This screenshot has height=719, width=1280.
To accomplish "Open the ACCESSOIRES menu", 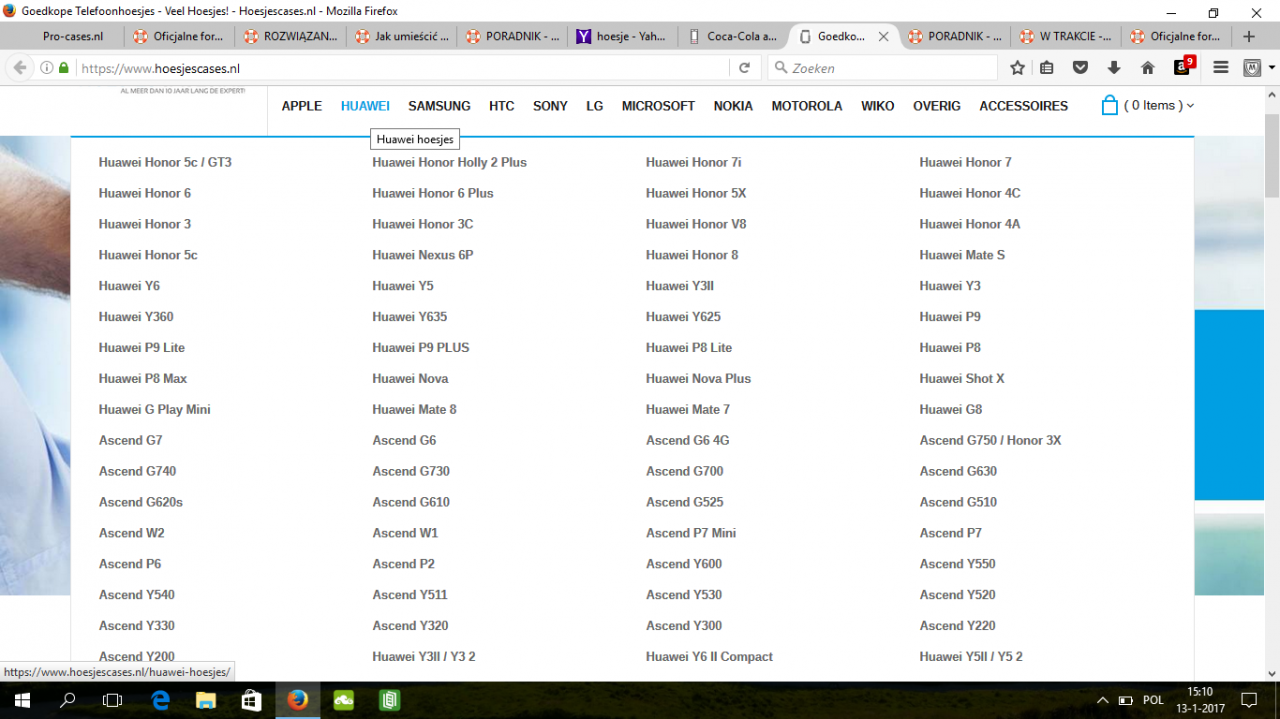I will point(1024,106).
